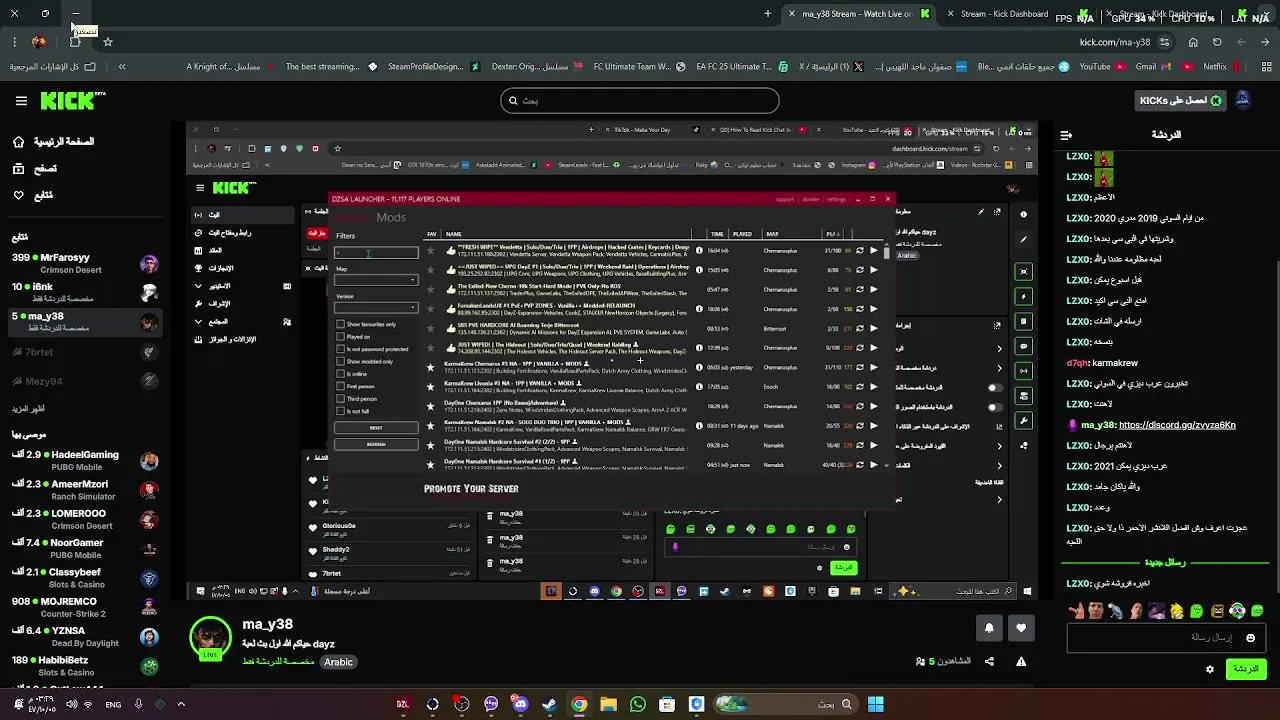Open WhatsApp from the taskbar
The height and width of the screenshot is (720, 1280).
pos(638,704)
